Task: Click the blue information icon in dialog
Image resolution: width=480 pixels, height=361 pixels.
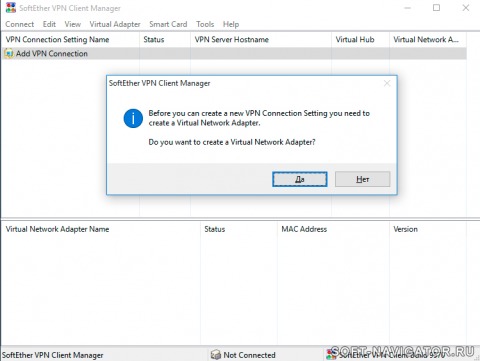Action: point(133,118)
